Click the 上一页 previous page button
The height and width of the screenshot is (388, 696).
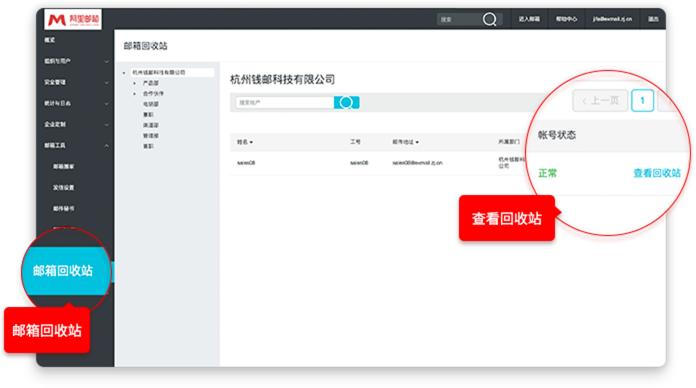click(600, 101)
